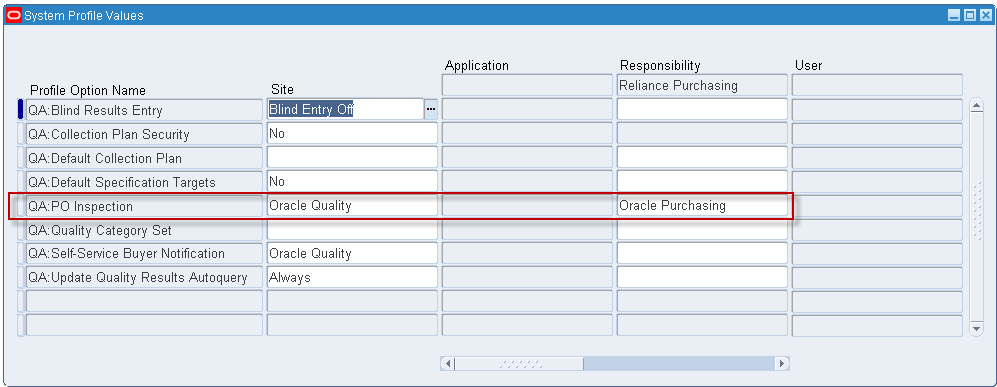Select the QA:PO Inspection profile name

[144, 207]
